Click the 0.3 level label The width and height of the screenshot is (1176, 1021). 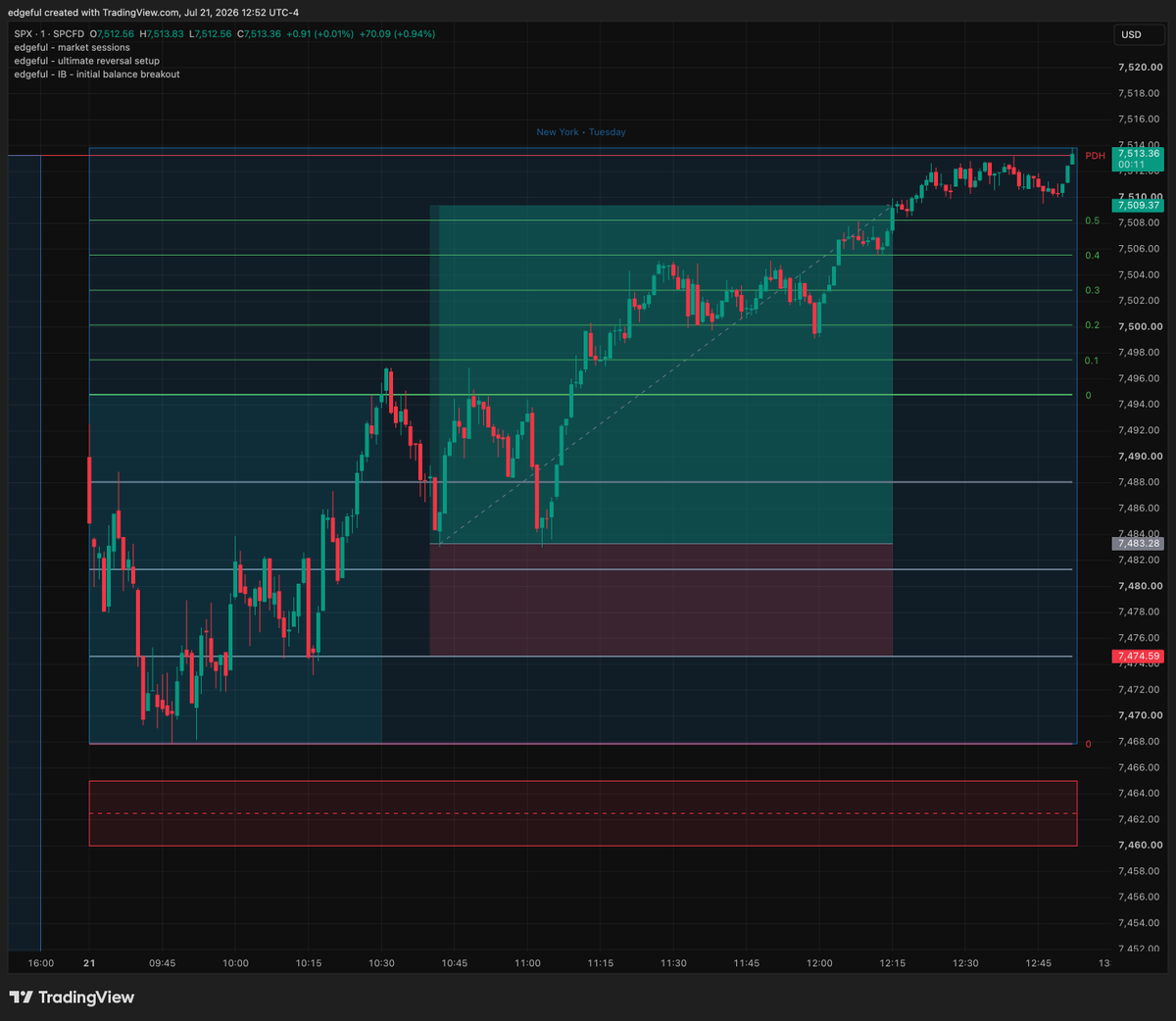1092,291
